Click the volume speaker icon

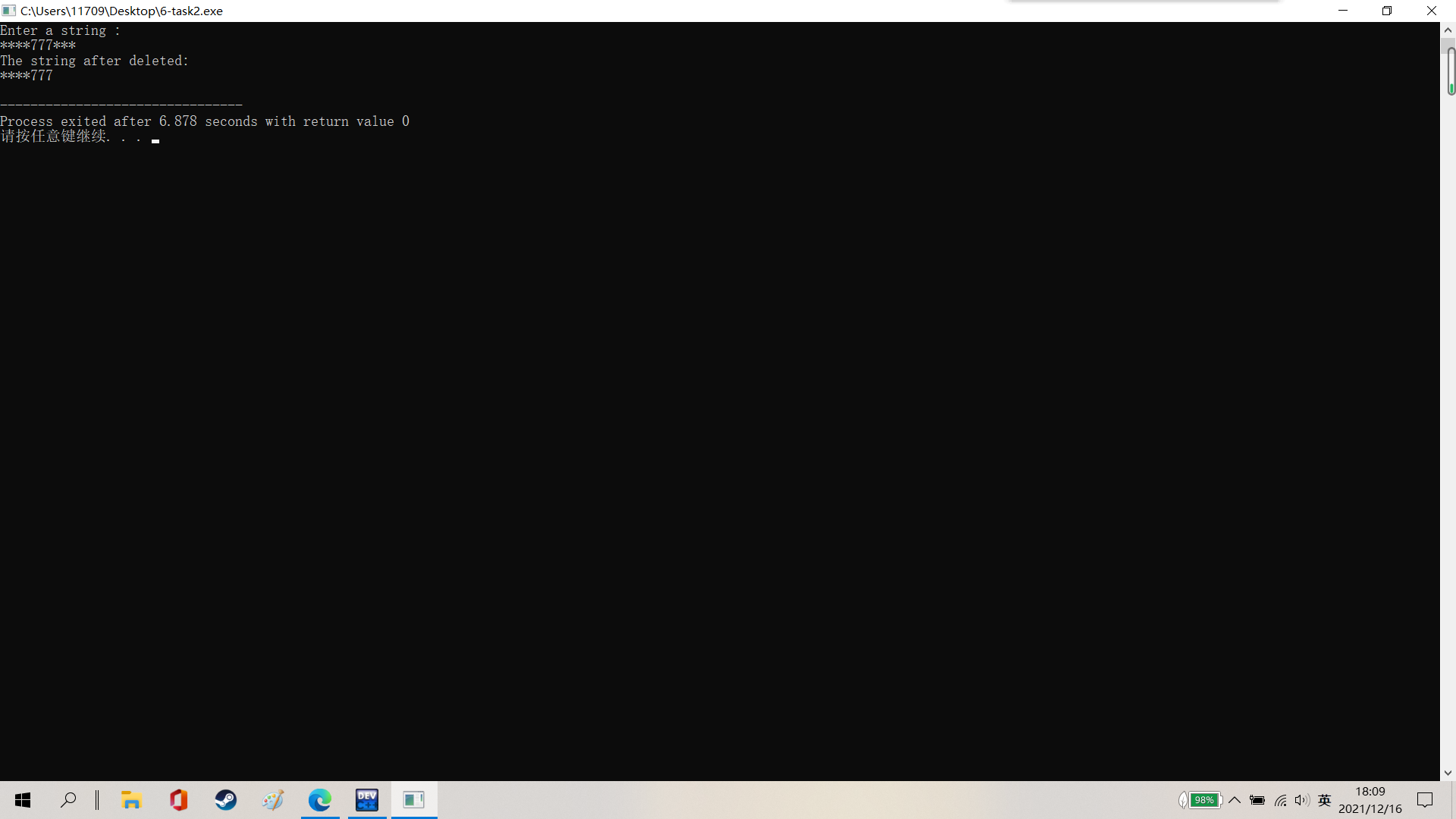[1302, 800]
